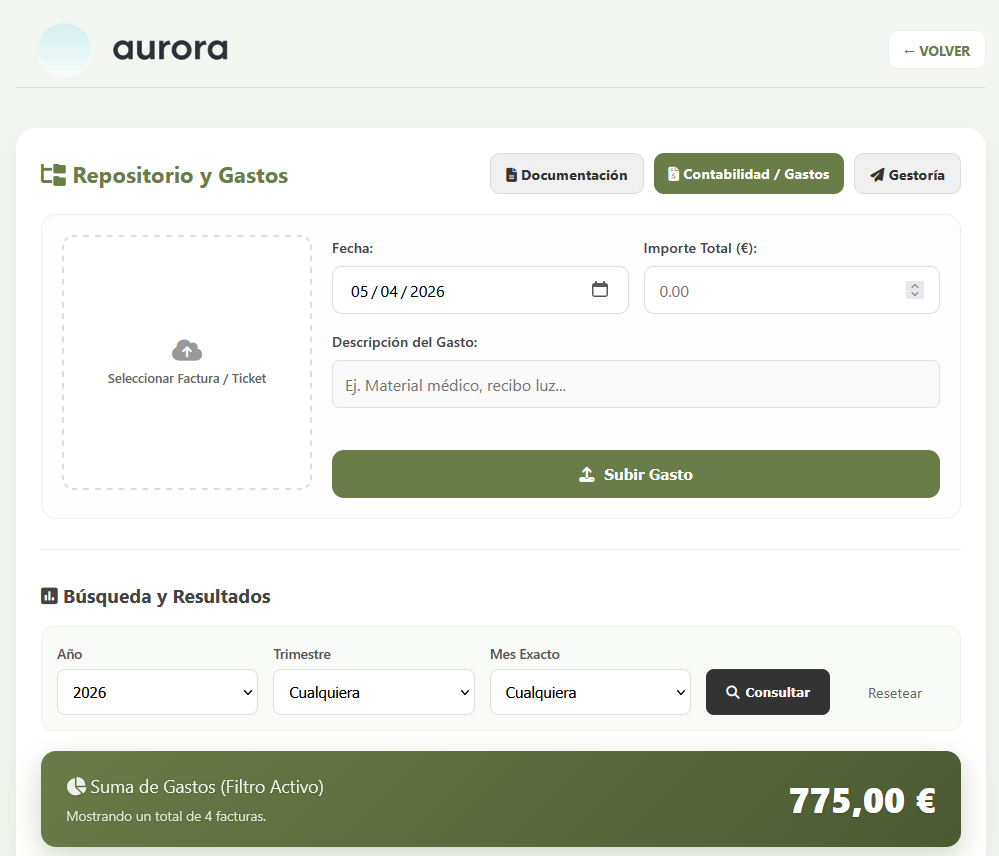
Task: Select the Contabilidad / Gastos tab
Action: [748, 174]
